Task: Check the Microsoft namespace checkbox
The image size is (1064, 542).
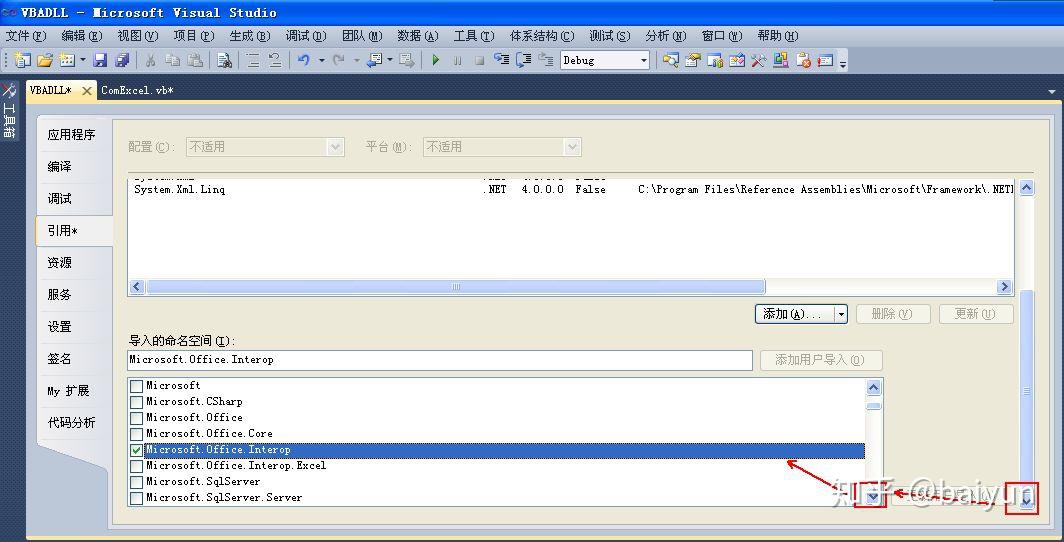Action: coord(136,386)
